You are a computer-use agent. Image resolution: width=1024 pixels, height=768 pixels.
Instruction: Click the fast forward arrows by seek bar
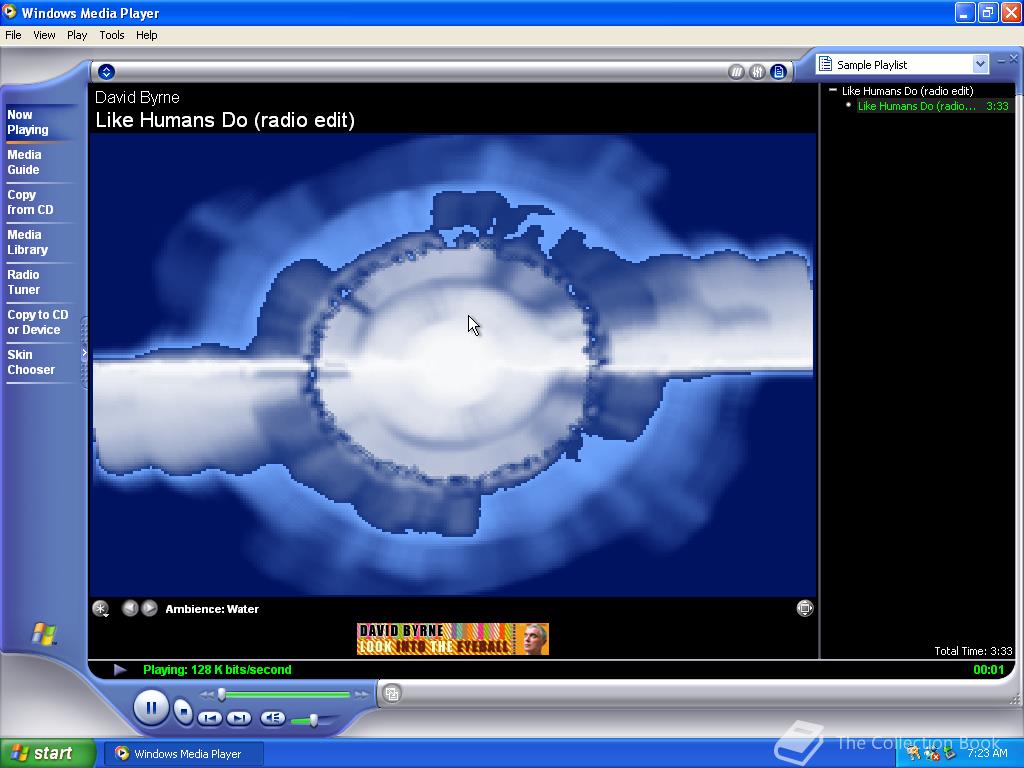360,695
